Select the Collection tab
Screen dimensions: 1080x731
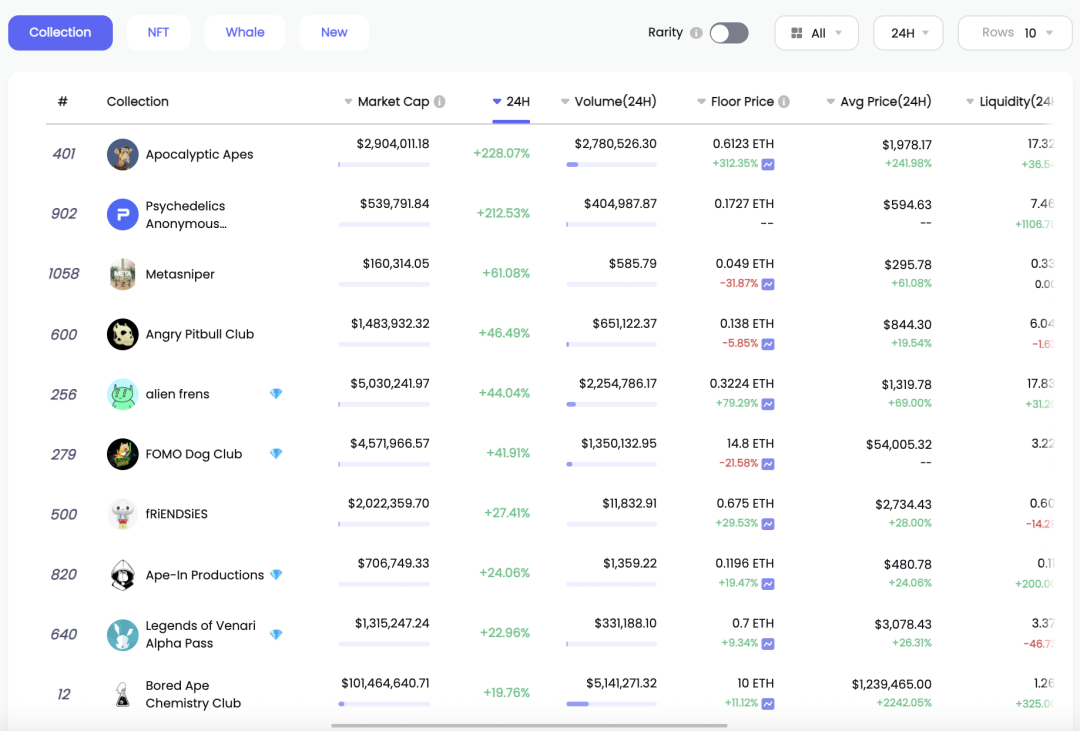click(x=61, y=32)
